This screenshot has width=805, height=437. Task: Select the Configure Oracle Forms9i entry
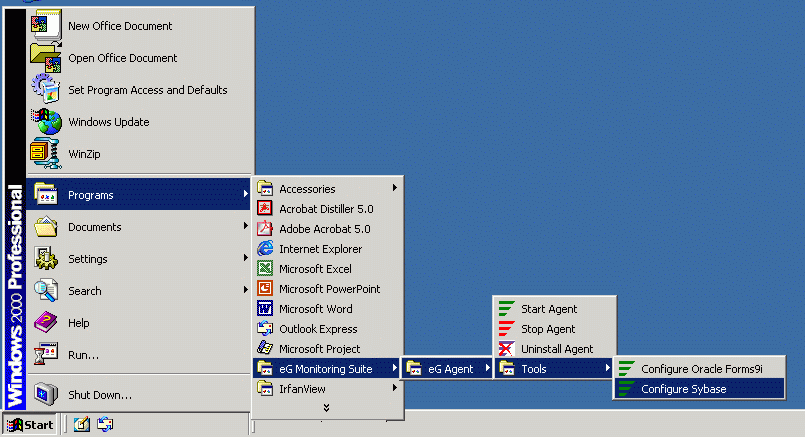pyautogui.click(x=699, y=369)
